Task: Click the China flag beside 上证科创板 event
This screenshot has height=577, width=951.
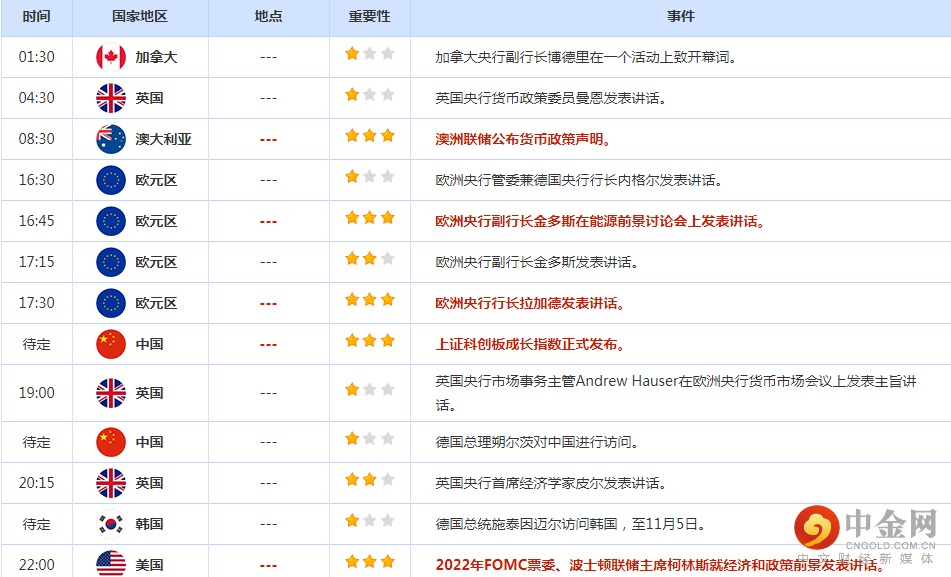Action: (x=110, y=344)
